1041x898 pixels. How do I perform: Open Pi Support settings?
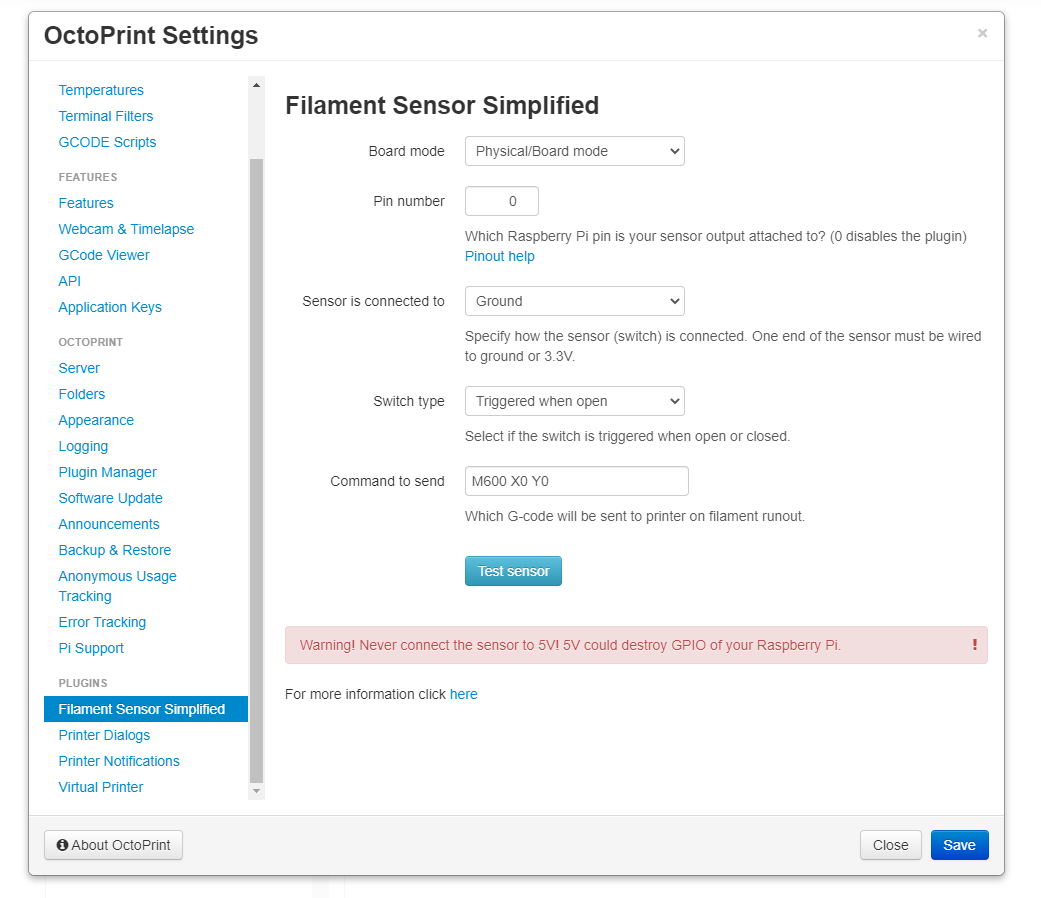pyautogui.click(x=91, y=648)
